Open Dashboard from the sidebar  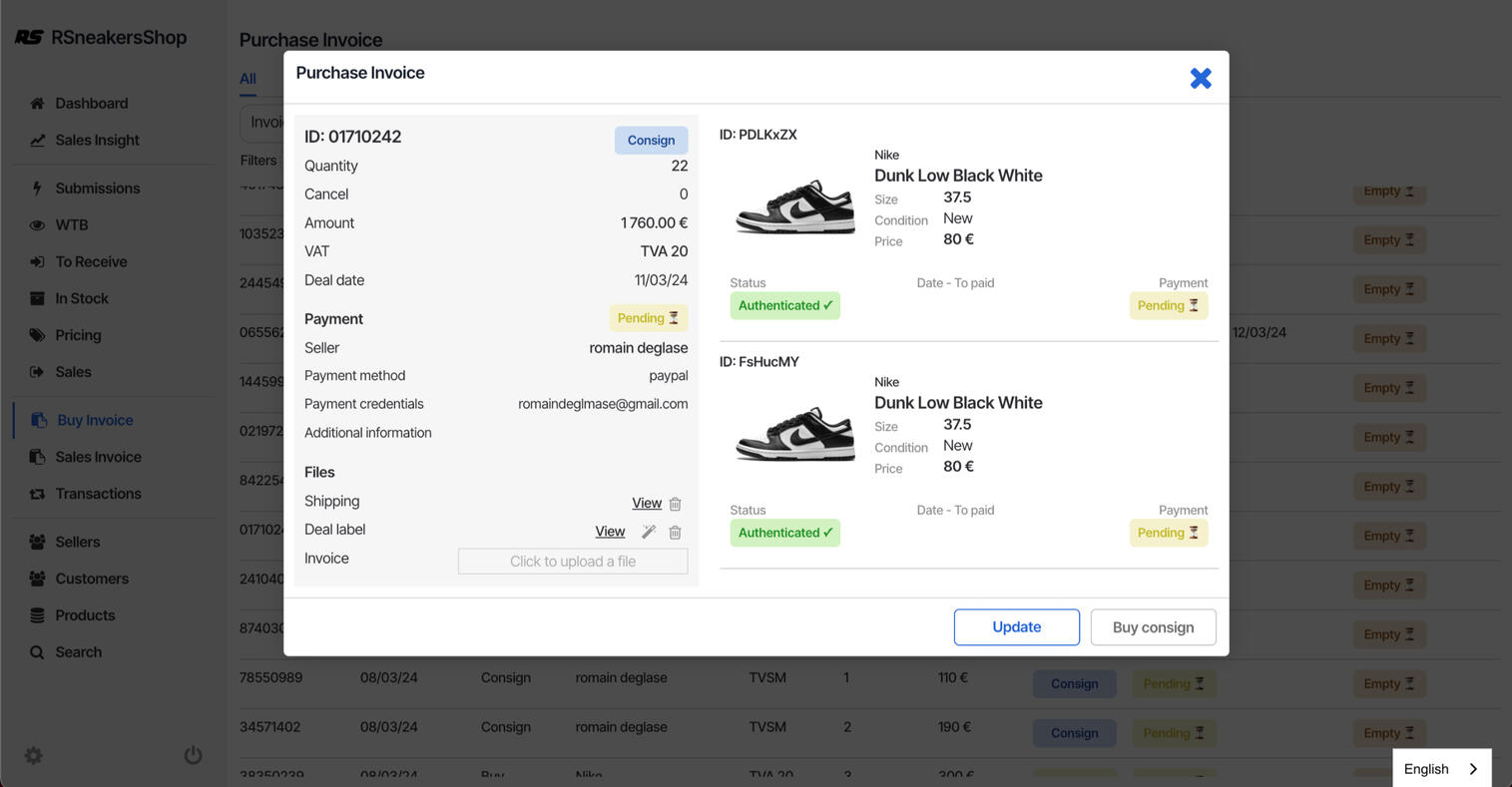(x=91, y=103)
